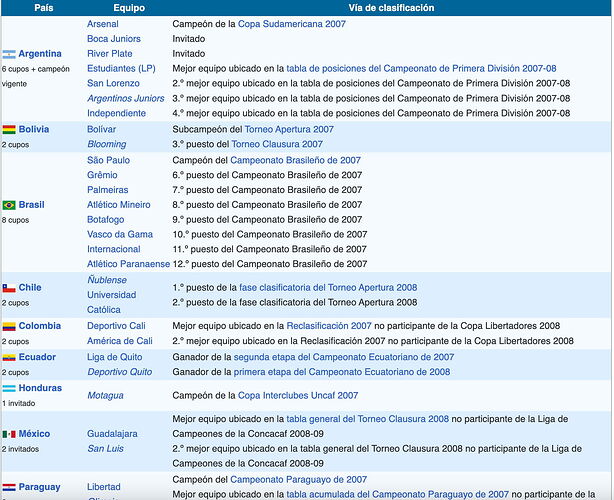Viewport: 614px width, 500px height.
Task: Open Deportivo Quito link
Action: 119,372
